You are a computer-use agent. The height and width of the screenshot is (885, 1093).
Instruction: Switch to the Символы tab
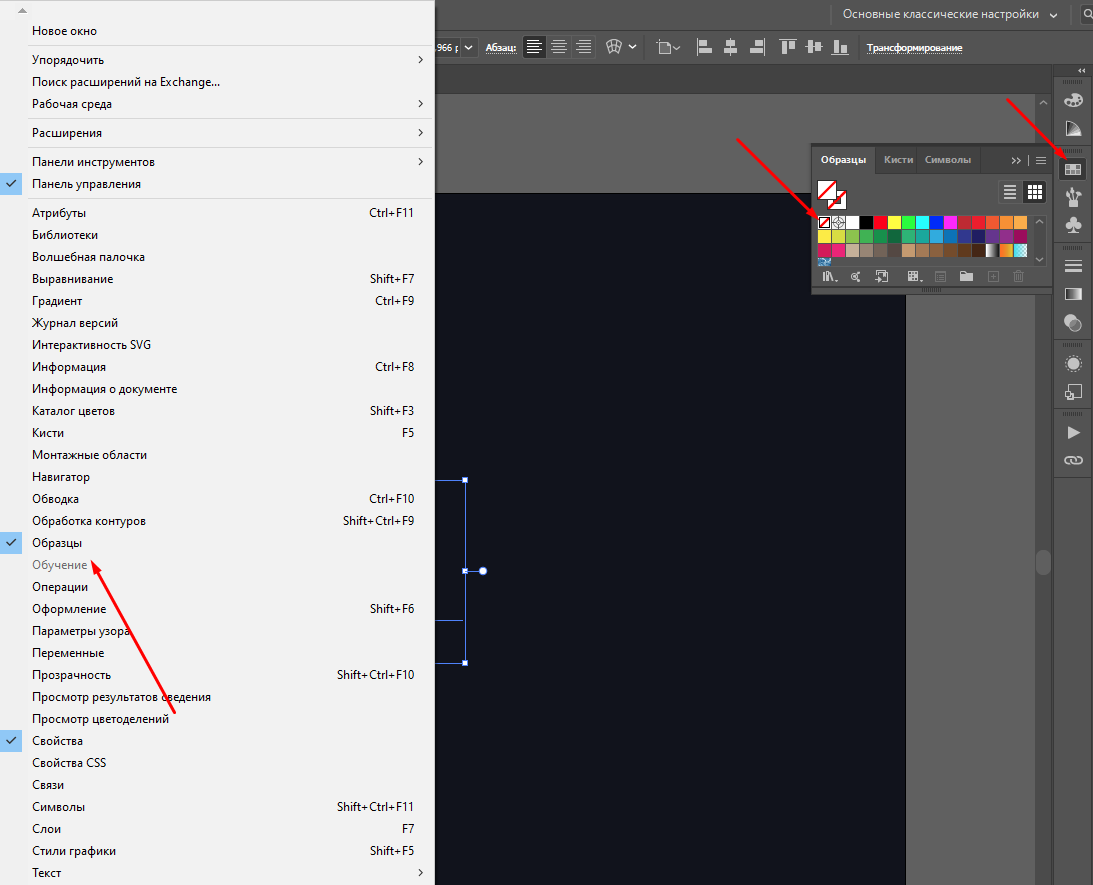(947, 160)
